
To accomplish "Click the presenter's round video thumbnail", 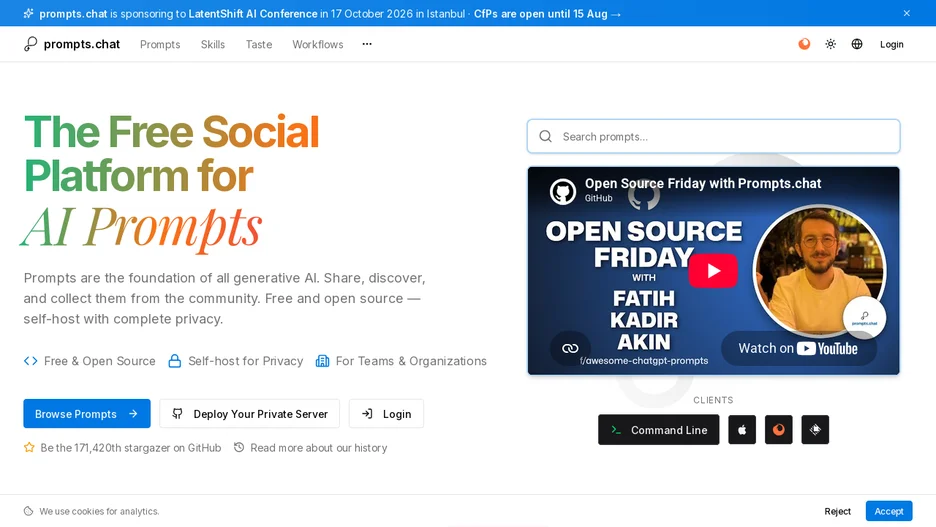I will click(x=819, y=271).
